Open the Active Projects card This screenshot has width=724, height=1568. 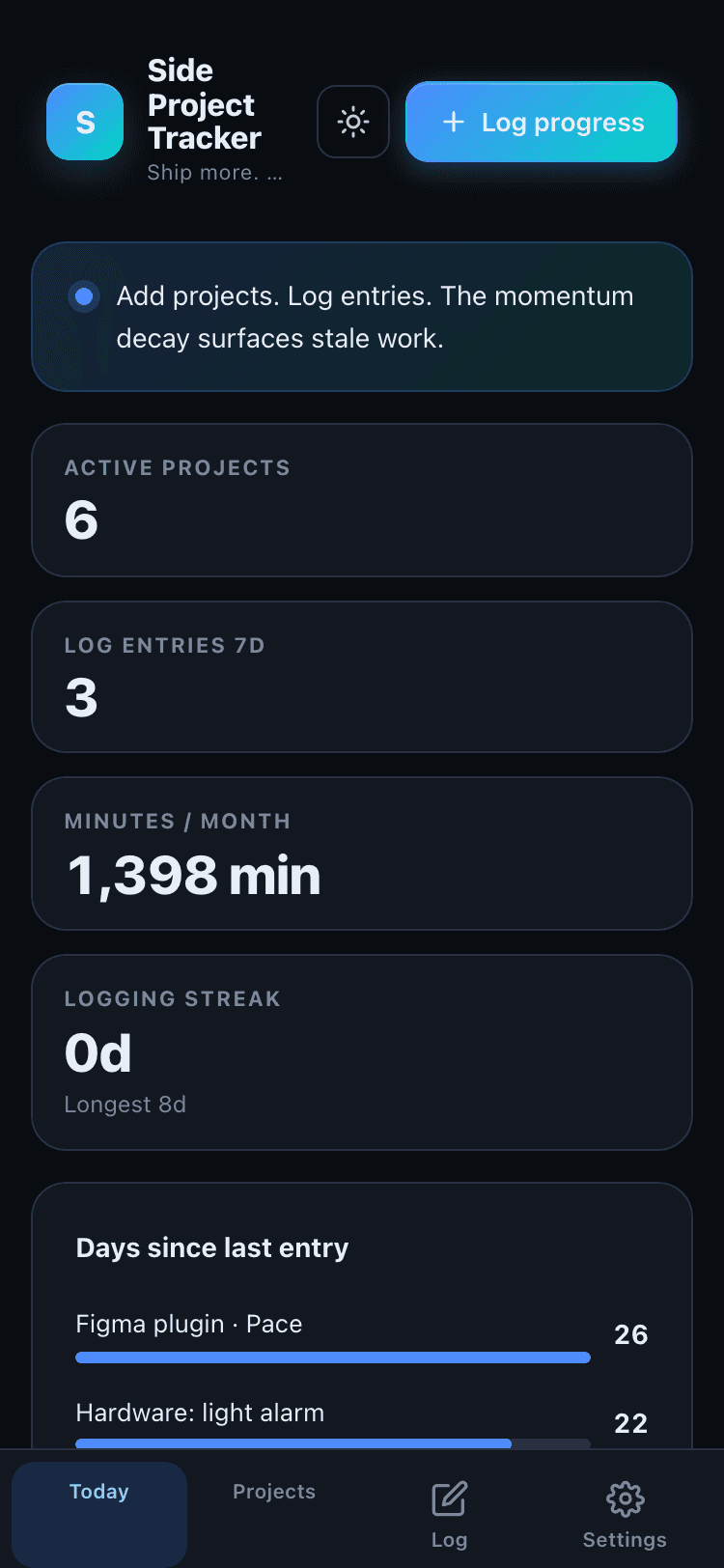(362, 500)
